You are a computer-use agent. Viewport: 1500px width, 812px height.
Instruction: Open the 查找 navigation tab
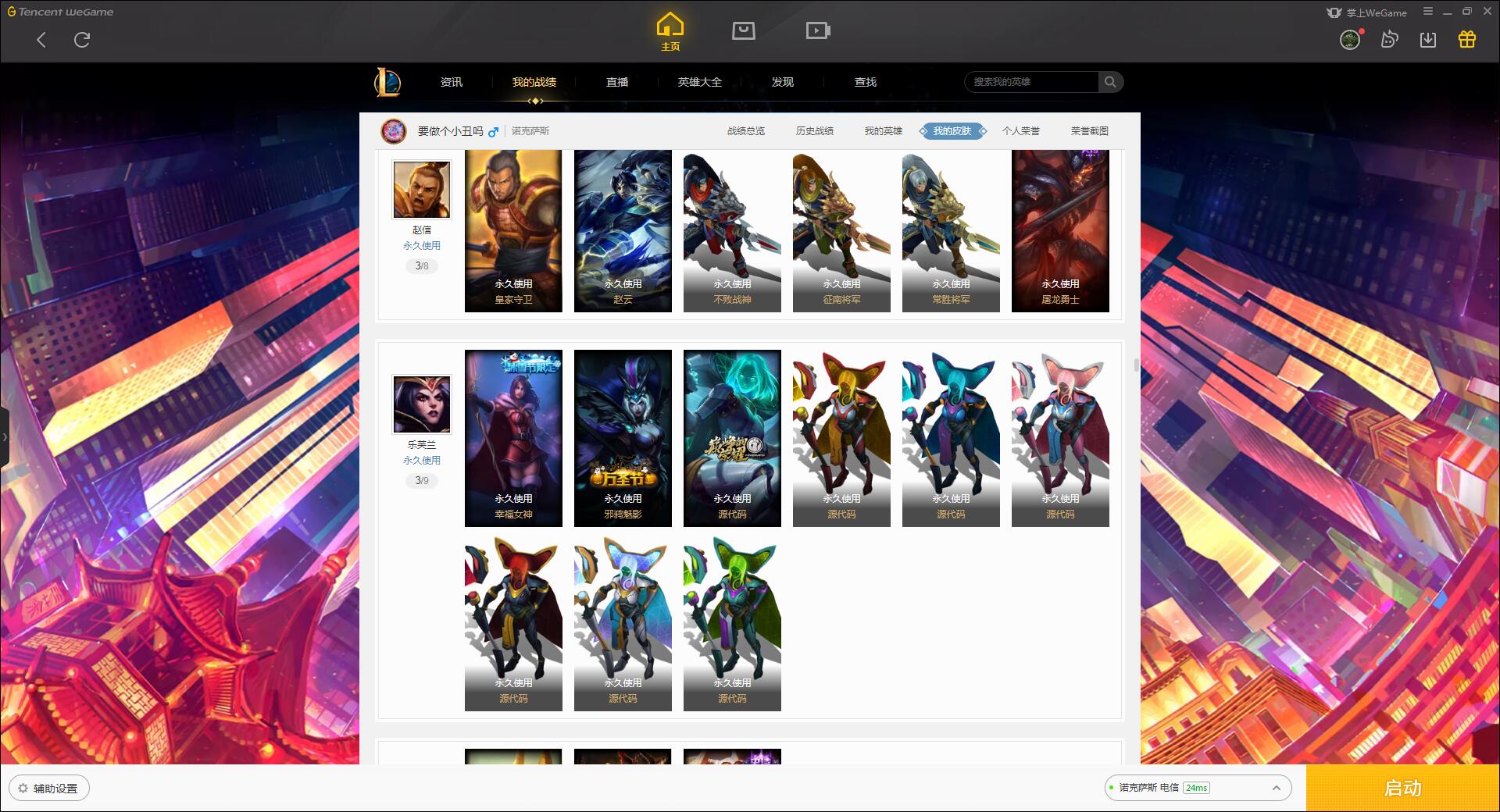coord(866,82)
